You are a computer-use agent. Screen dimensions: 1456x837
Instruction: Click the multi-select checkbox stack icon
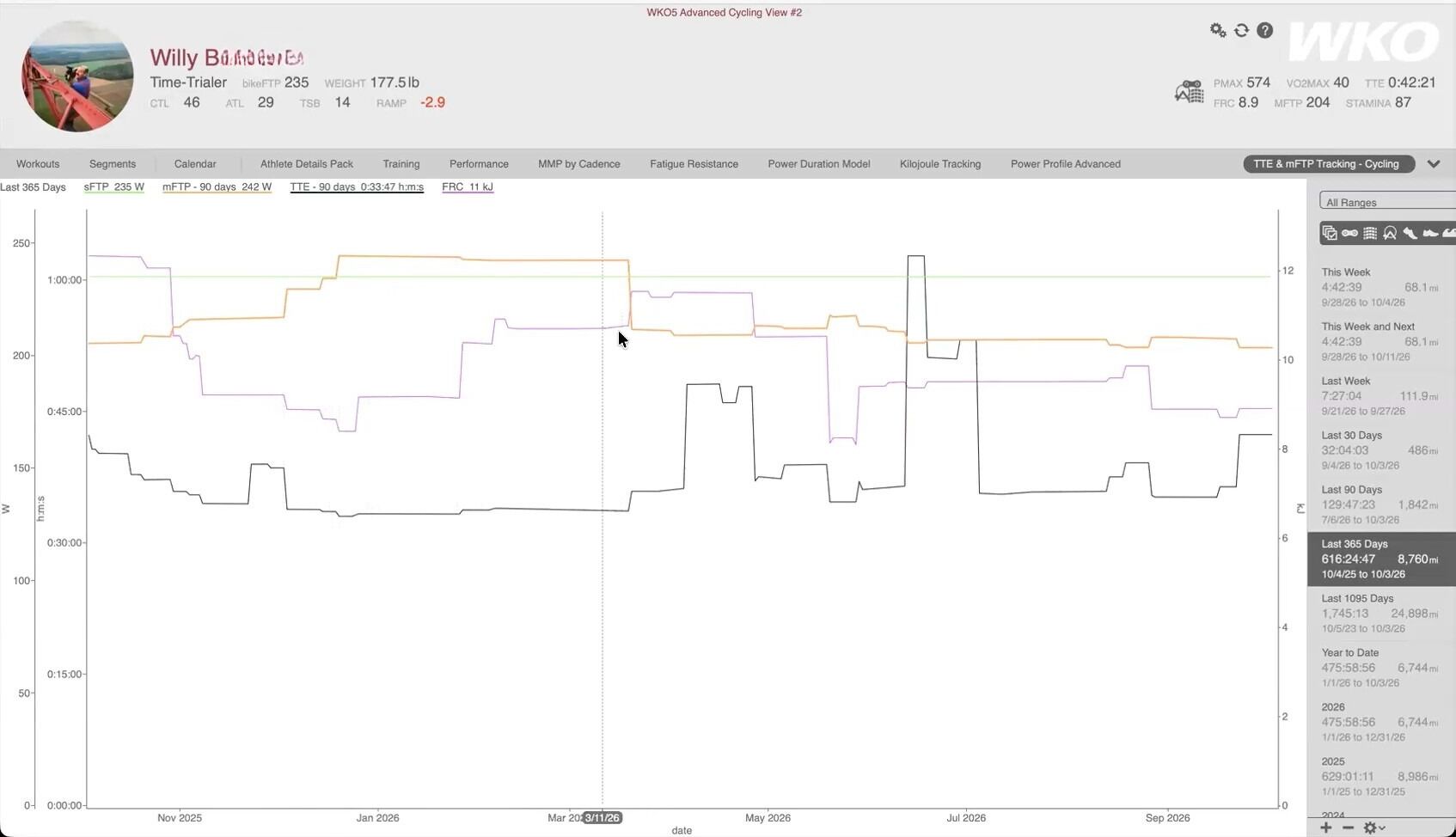(x=1330, y=233)
